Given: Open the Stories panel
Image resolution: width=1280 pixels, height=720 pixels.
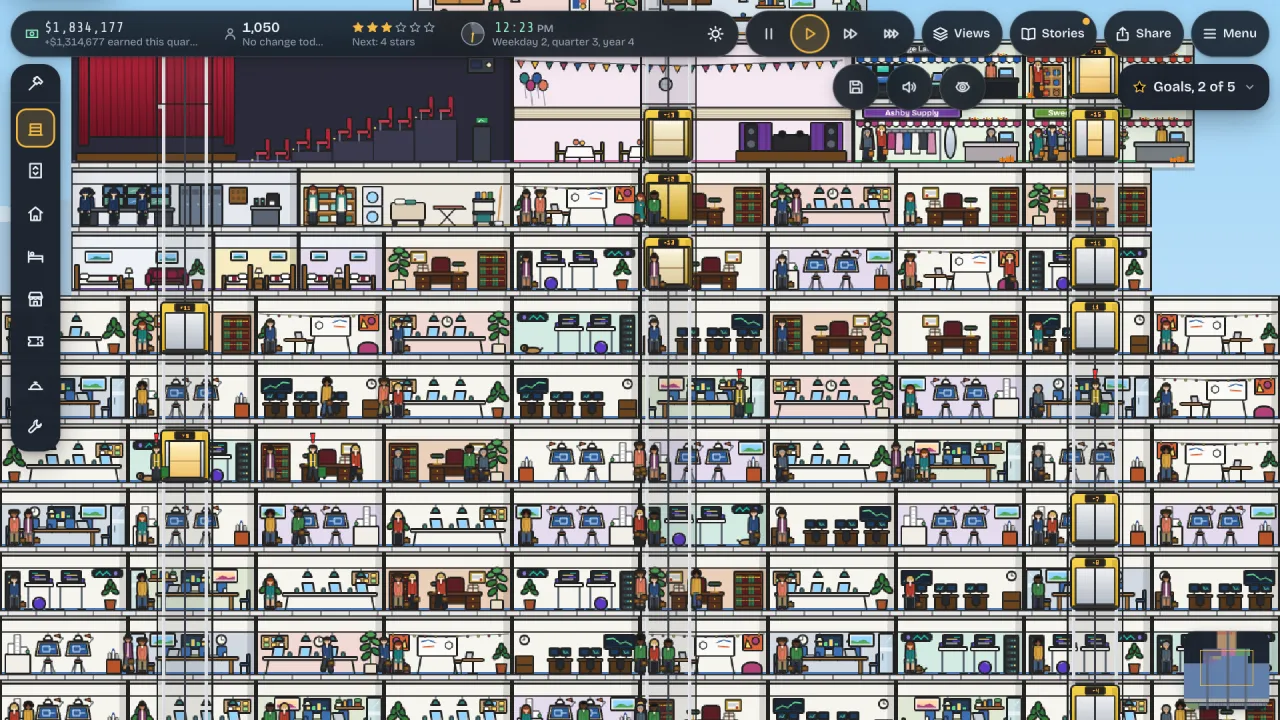Looking at the screenshot, I should 1052,33.
